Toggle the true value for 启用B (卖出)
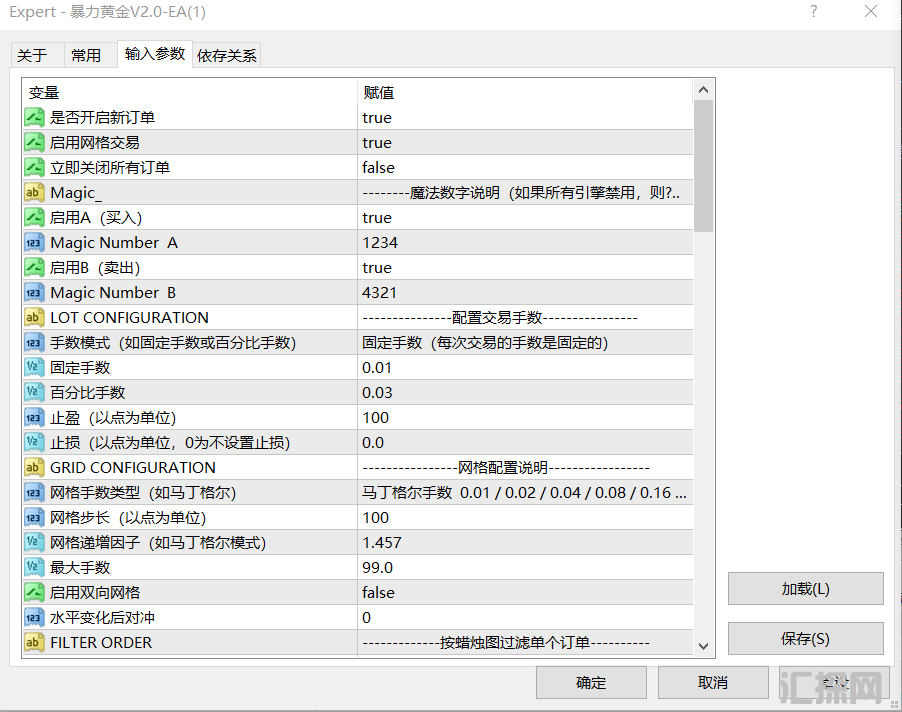 (x=525, y=267)
